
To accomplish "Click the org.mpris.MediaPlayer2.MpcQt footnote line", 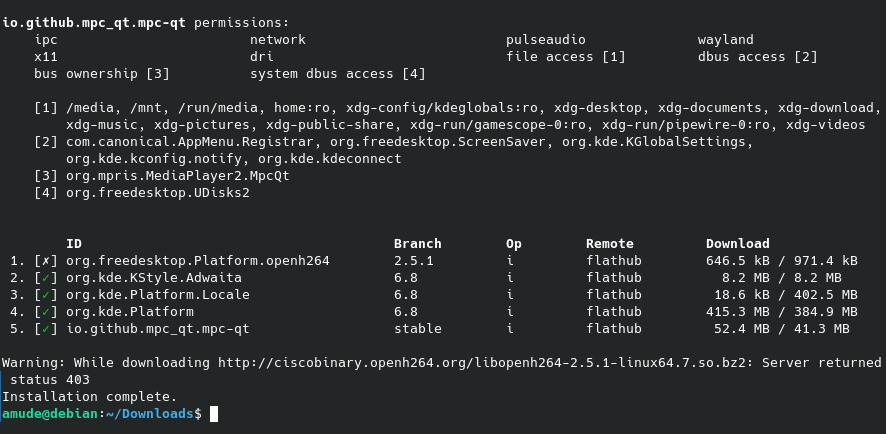I will pos(178,175).
